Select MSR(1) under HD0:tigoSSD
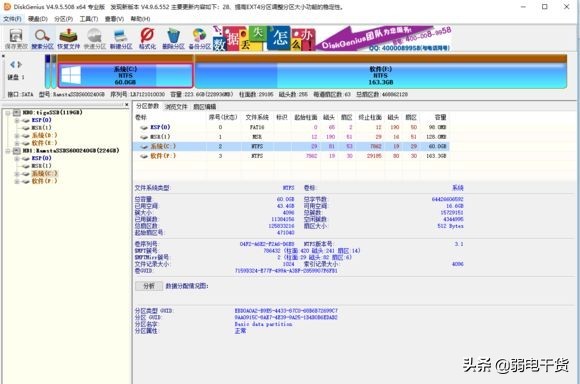 pyautogui.click(x=41, y=128)
